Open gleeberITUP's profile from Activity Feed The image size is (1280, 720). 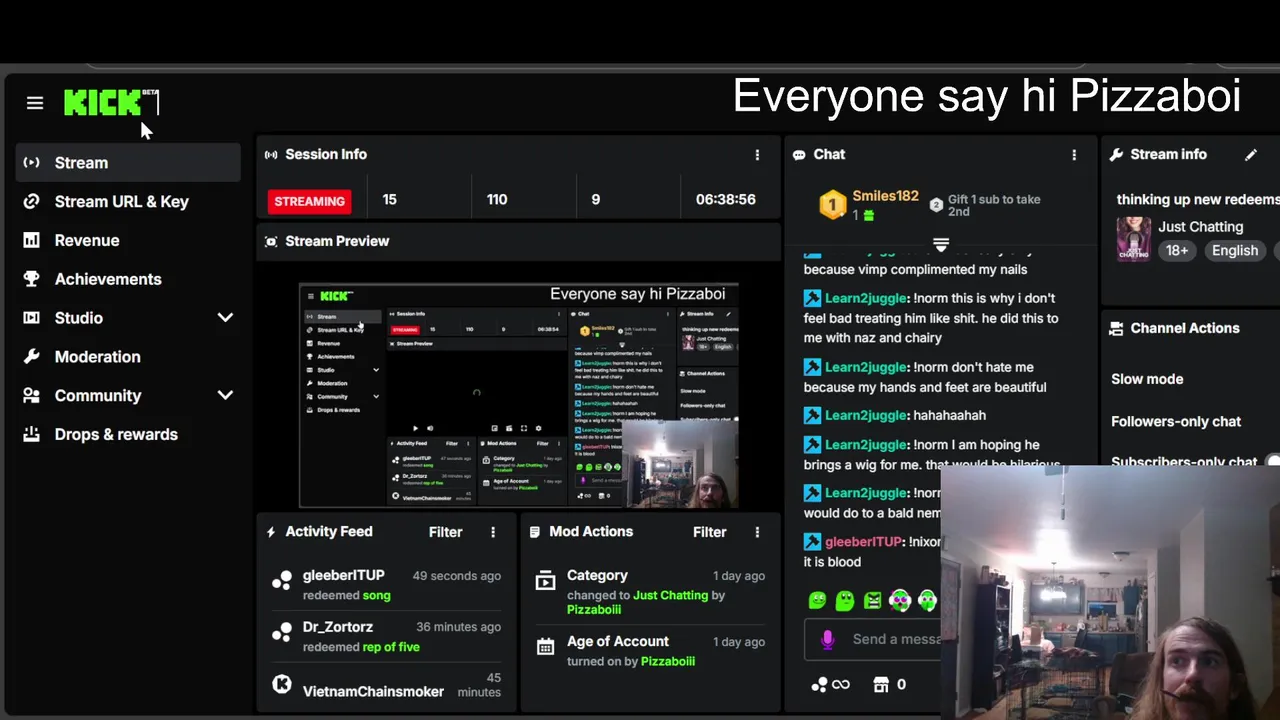[343, 576]
